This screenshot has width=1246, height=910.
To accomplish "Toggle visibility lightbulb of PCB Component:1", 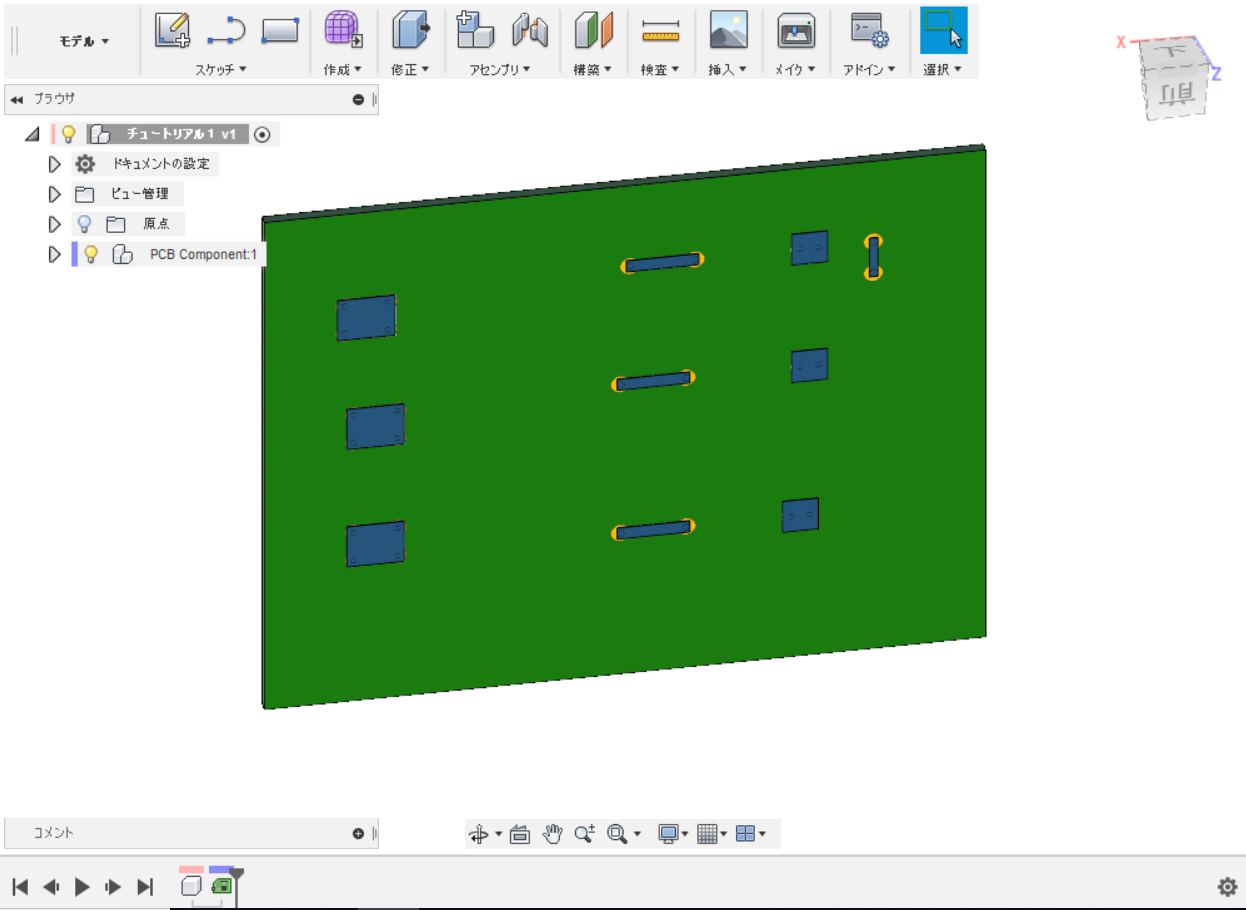I will coord(91,254).
